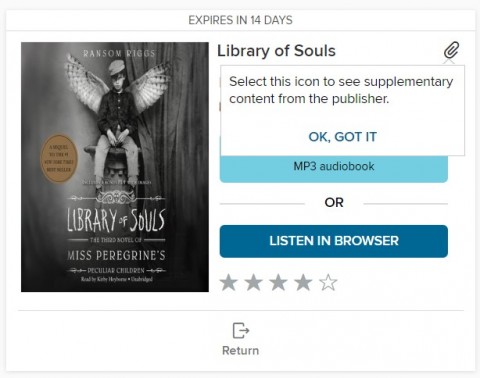The image size is (480, 378).
Task: Start LISTEN IN BROWSER playback
Action: point(334,241)
